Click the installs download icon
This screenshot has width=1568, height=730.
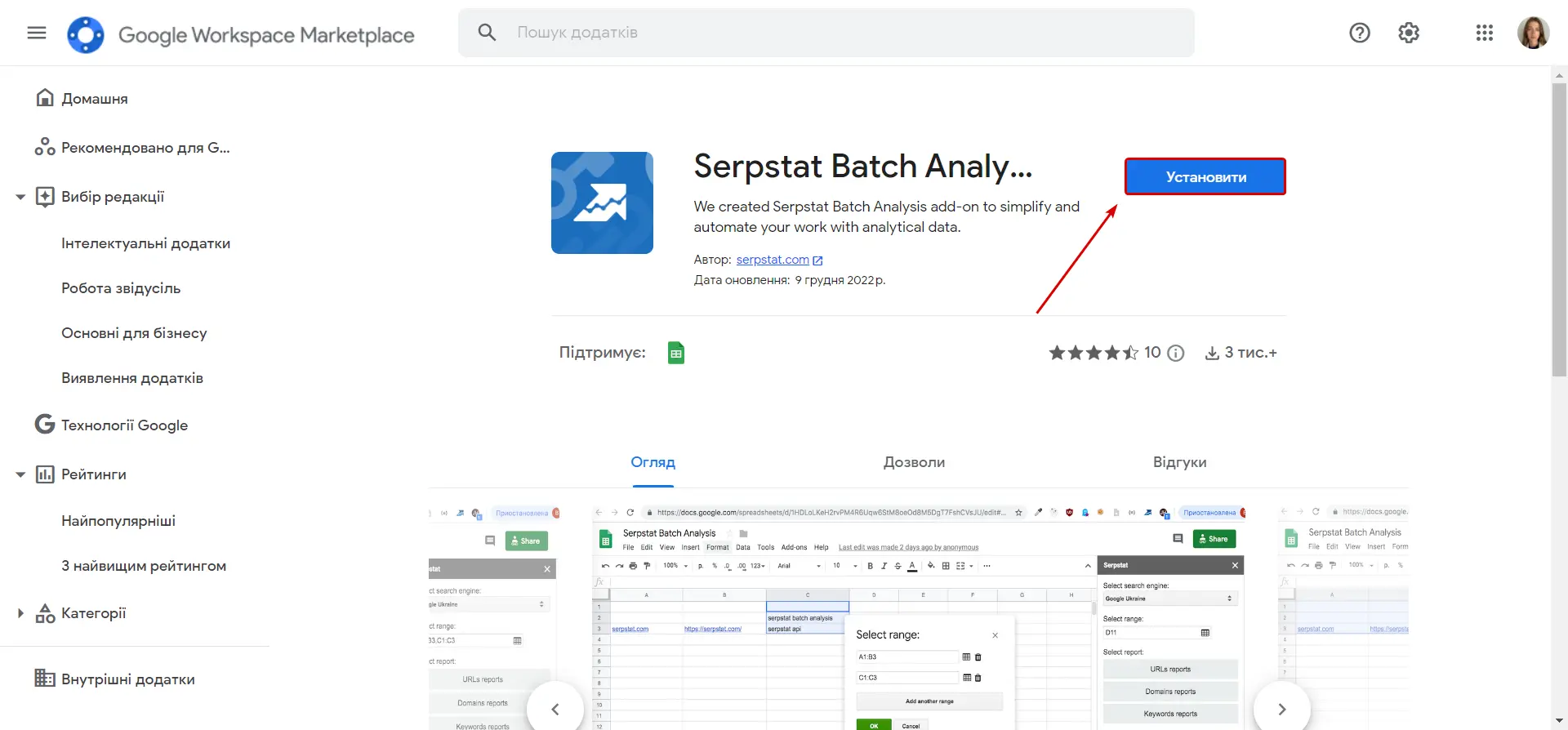(x=1212, y=353)
